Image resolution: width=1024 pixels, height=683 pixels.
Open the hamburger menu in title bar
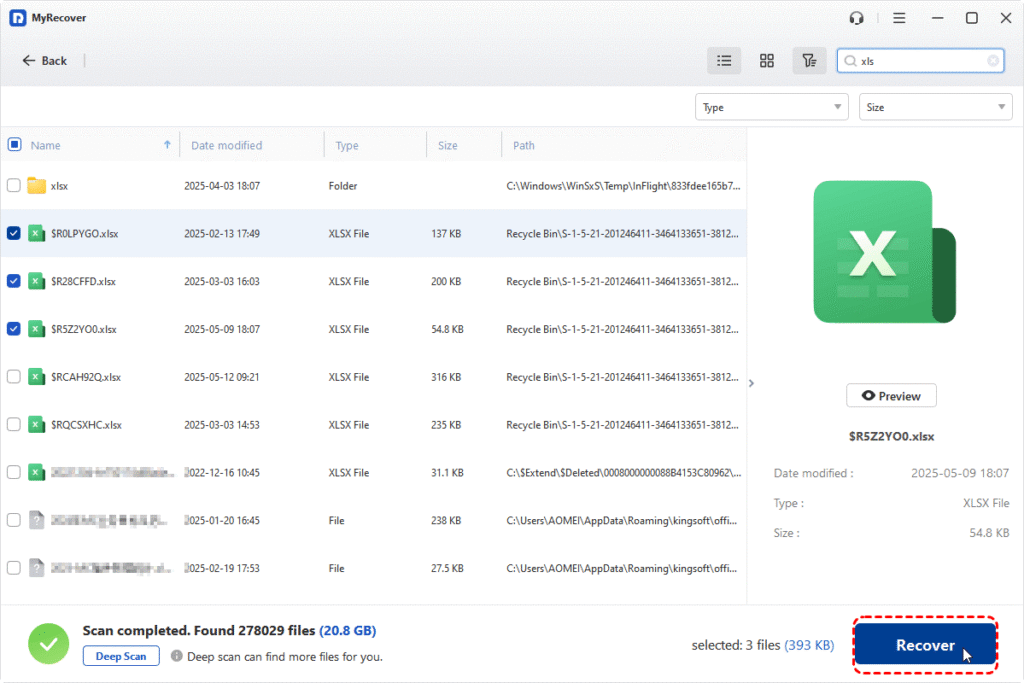[x=899, y=18]
